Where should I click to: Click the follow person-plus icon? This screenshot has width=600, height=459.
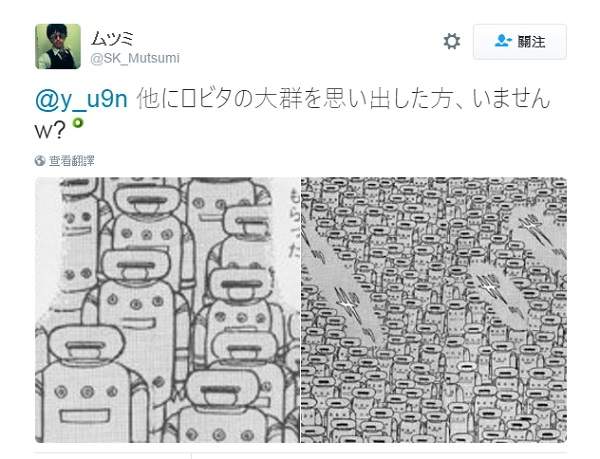502,41
